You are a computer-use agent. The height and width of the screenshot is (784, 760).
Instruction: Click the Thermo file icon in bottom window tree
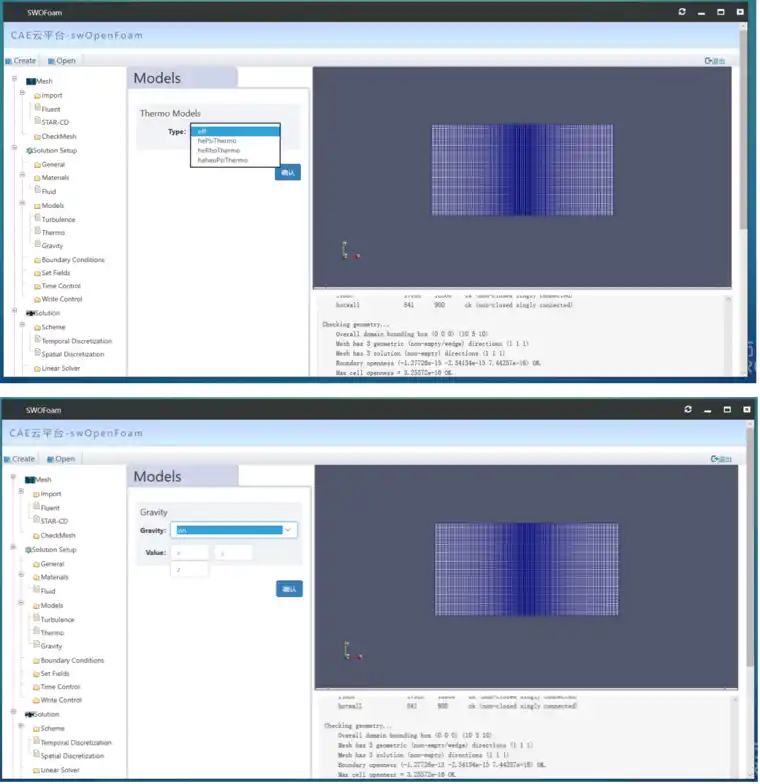click(36, 631)
